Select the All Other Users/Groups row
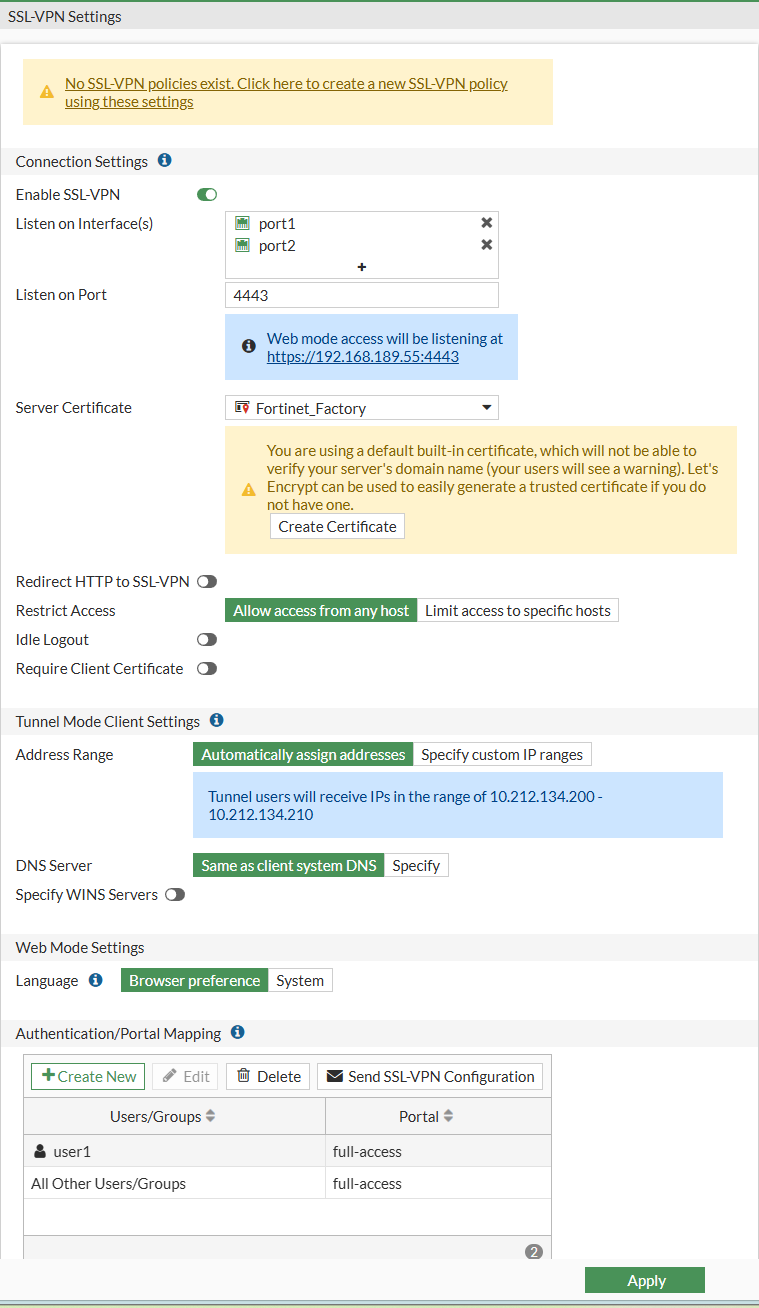 coord(287,1183)
